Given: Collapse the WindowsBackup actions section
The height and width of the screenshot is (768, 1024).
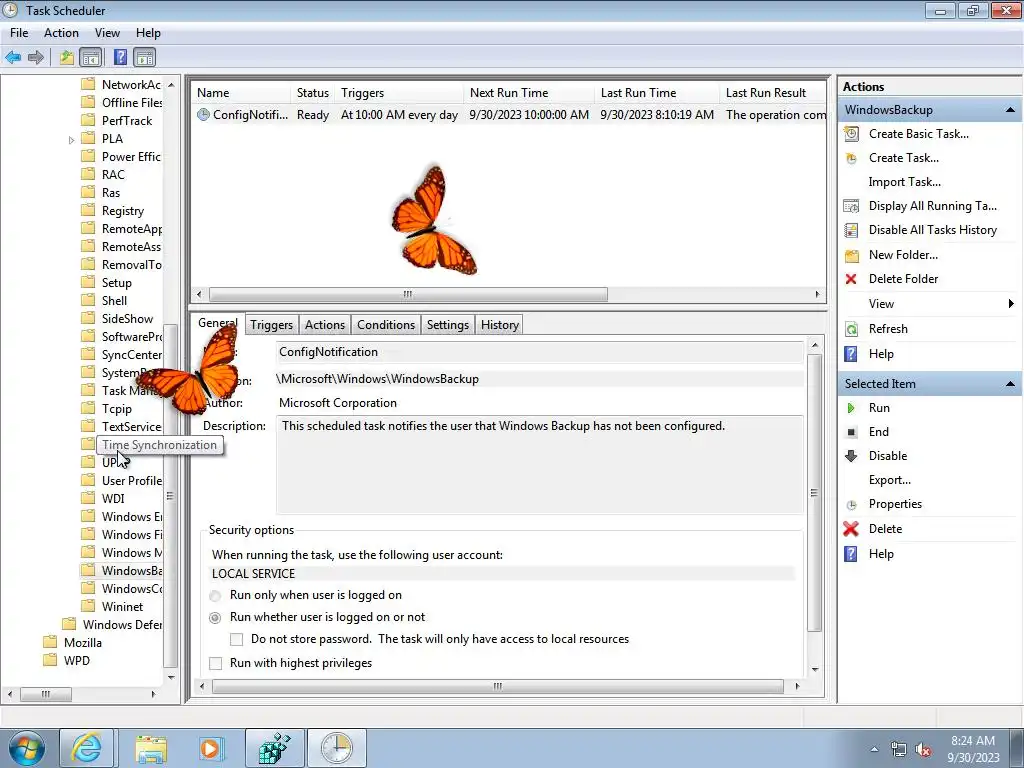Looking at the screenshot, I should (1010, 110).
